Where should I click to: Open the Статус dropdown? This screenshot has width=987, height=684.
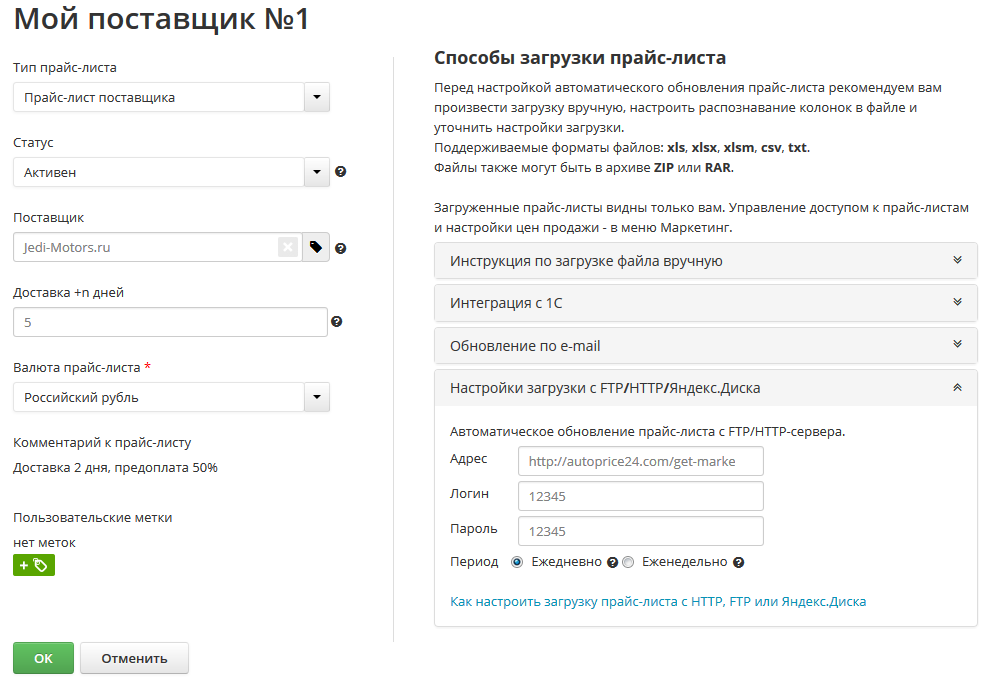click(316, 172)
